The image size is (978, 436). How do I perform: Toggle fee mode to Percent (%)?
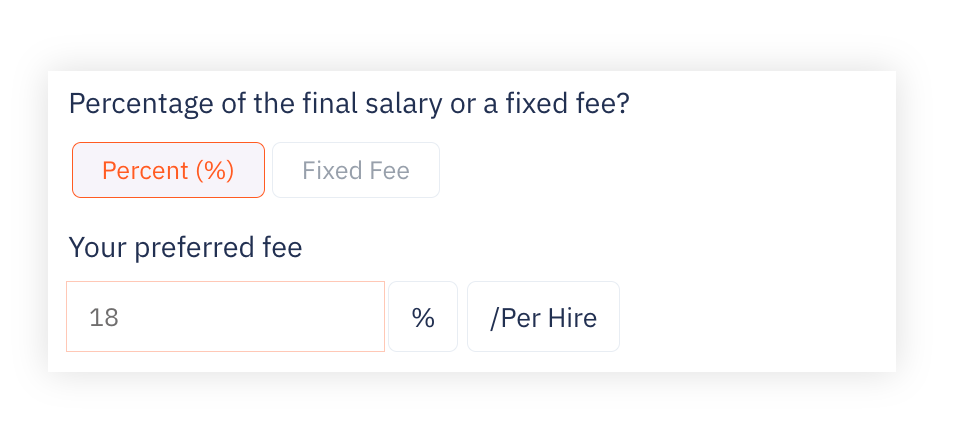[x=168, y=170]
